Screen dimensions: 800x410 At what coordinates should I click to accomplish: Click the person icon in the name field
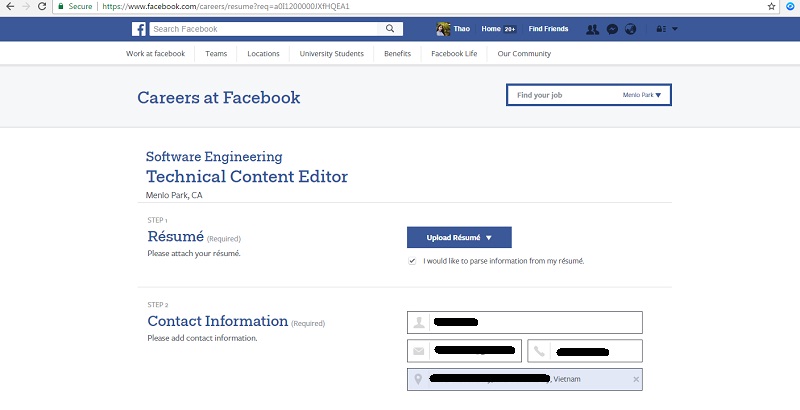[x=419, y=322]
